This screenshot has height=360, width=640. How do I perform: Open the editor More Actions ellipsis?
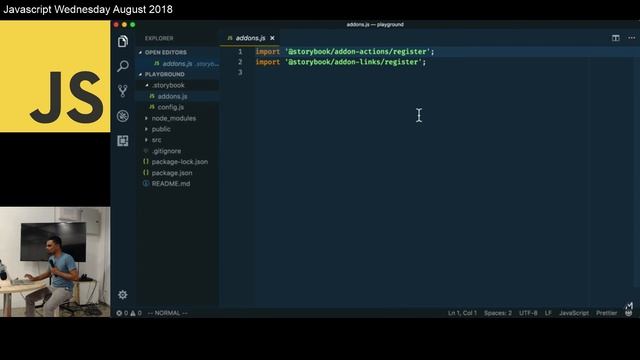(x=631, y=38)
